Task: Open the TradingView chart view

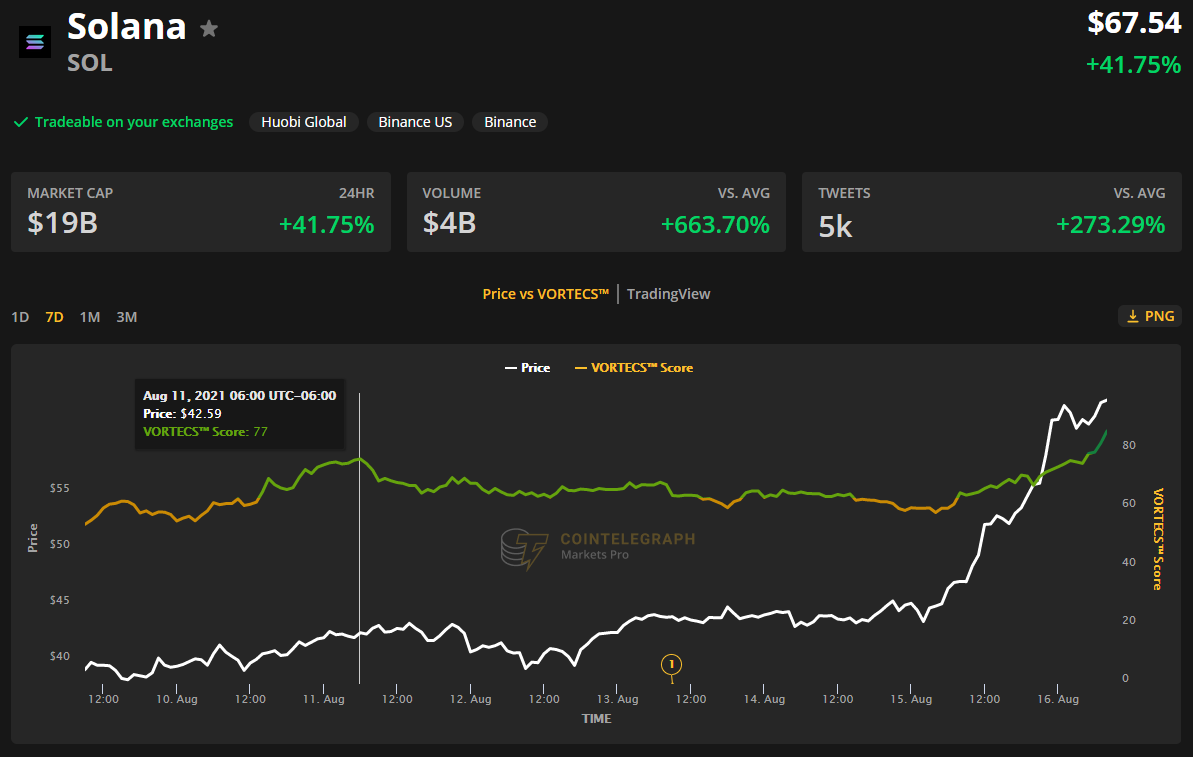Action: (x=668, y=294)
